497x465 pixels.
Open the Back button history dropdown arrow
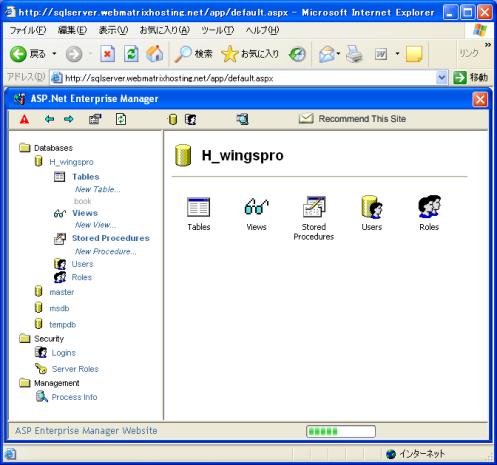(54, 54)
